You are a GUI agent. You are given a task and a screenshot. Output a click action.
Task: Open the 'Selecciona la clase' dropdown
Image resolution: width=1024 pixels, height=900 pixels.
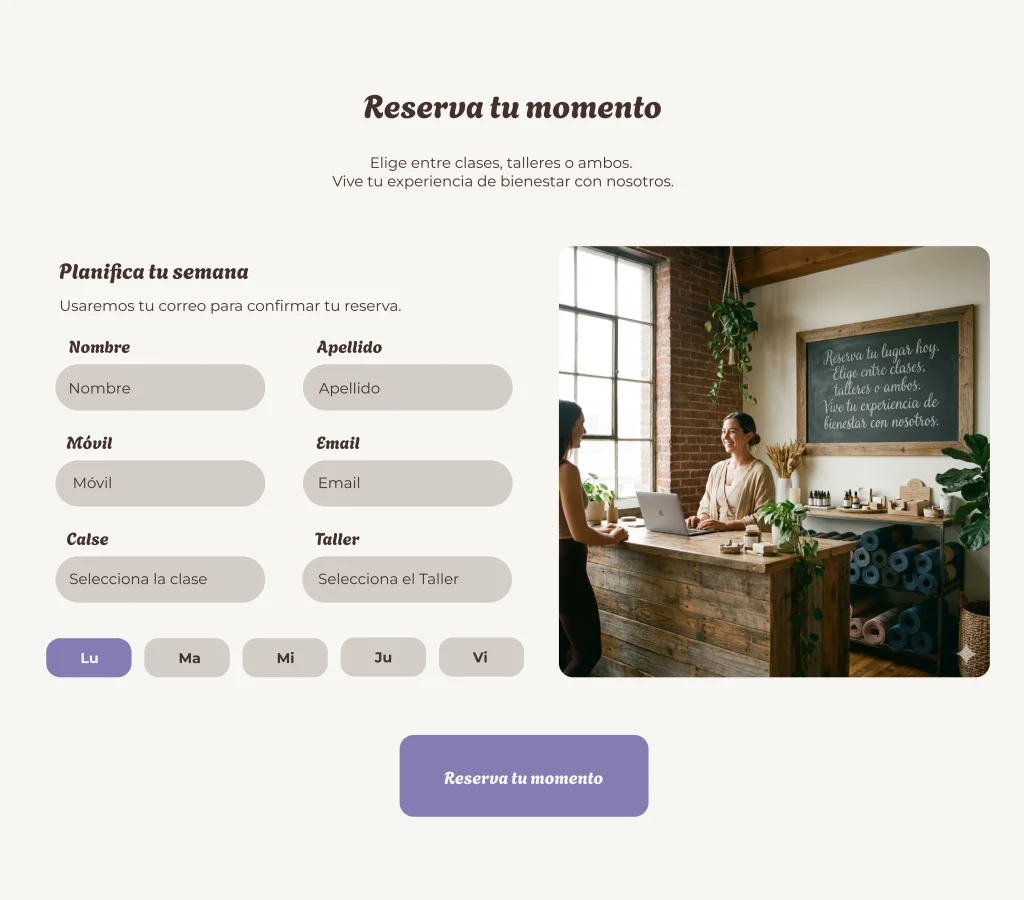click(160, 579)
